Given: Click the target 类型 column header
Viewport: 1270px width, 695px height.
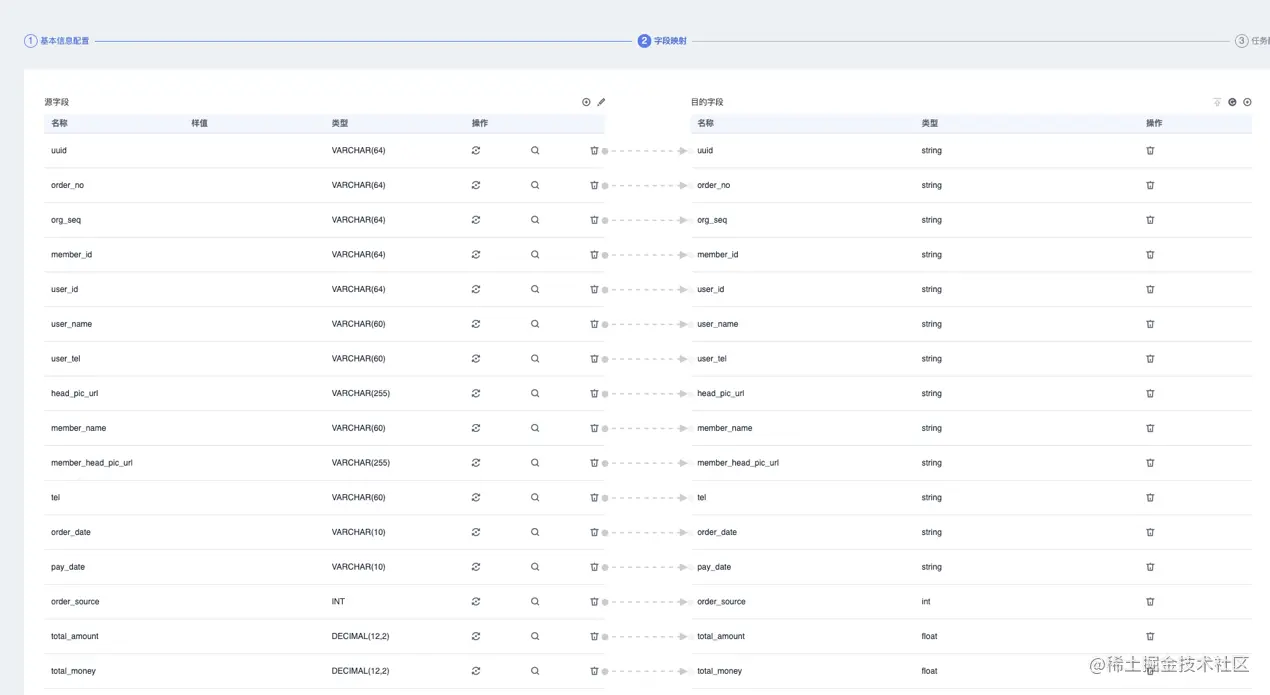Looking at the screenshot, I should pos(930,123).
